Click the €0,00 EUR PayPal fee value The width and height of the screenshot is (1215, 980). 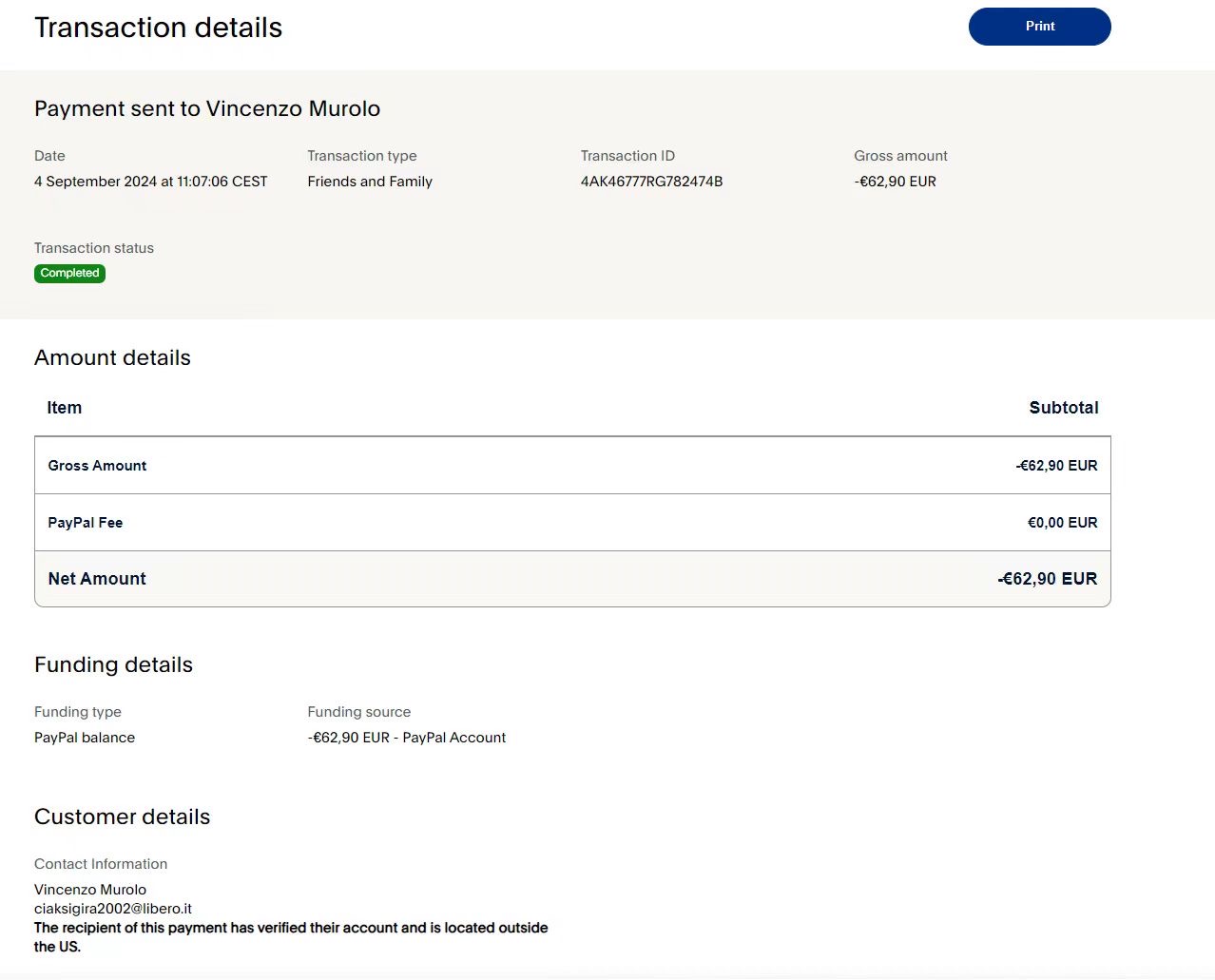(1062, 523)
